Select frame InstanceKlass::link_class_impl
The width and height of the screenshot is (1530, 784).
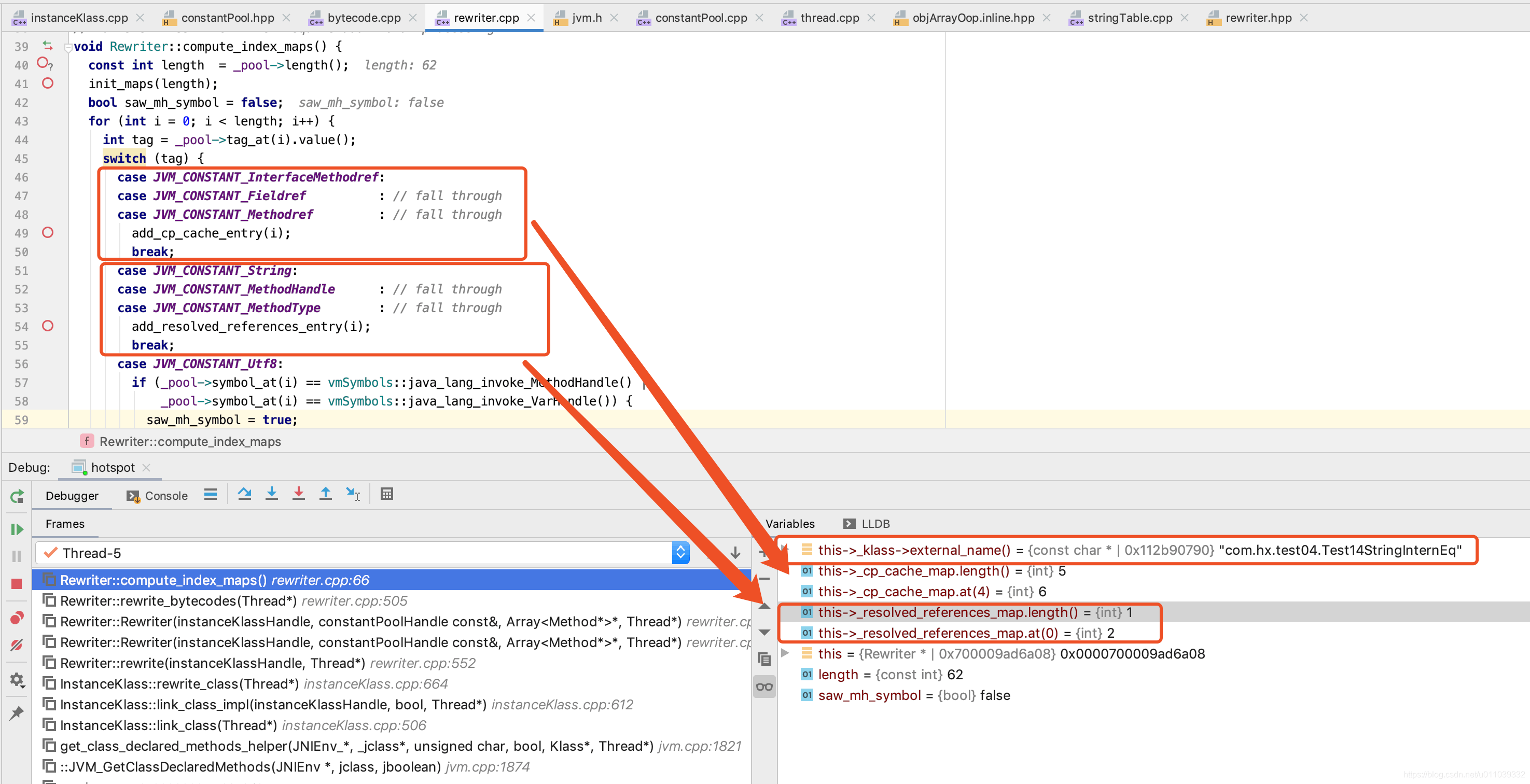click(x=392, y=705)
